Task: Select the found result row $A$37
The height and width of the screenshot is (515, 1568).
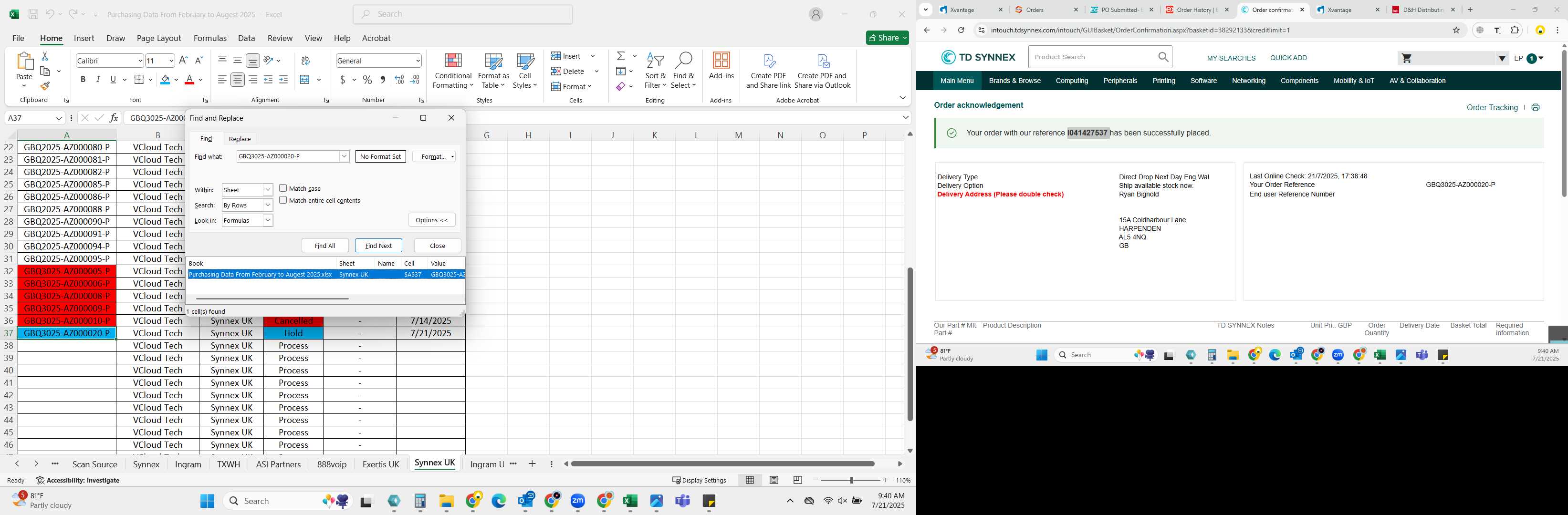Action: point(325,274)
